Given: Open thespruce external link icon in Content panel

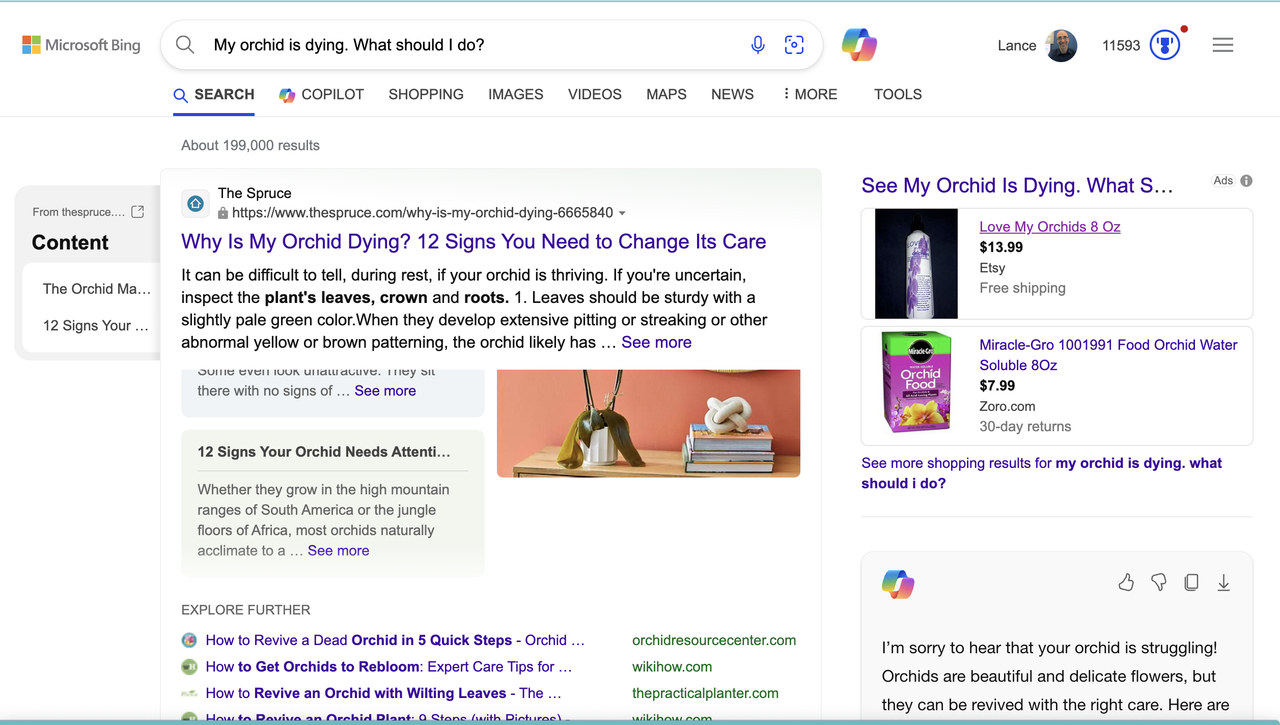Looking at the screenshot, I should pyautogui.click(x=138, y=212).
